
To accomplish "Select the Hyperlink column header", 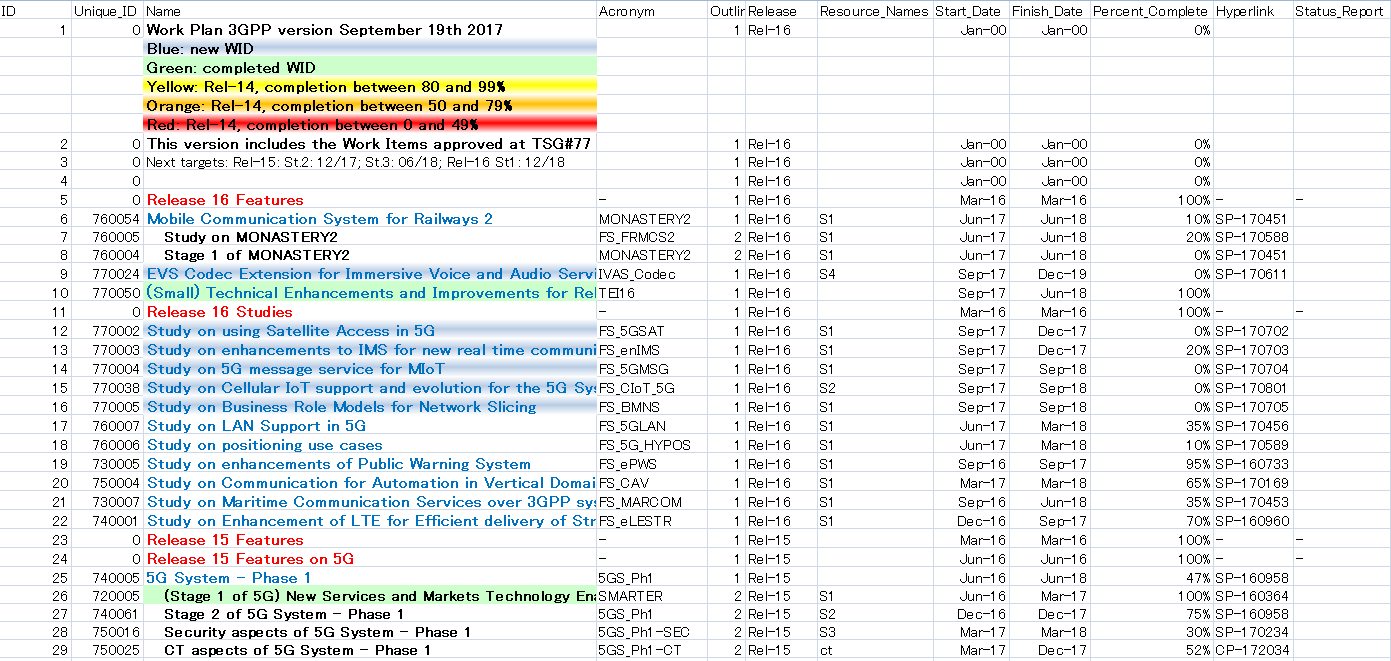I will 1253,11.
